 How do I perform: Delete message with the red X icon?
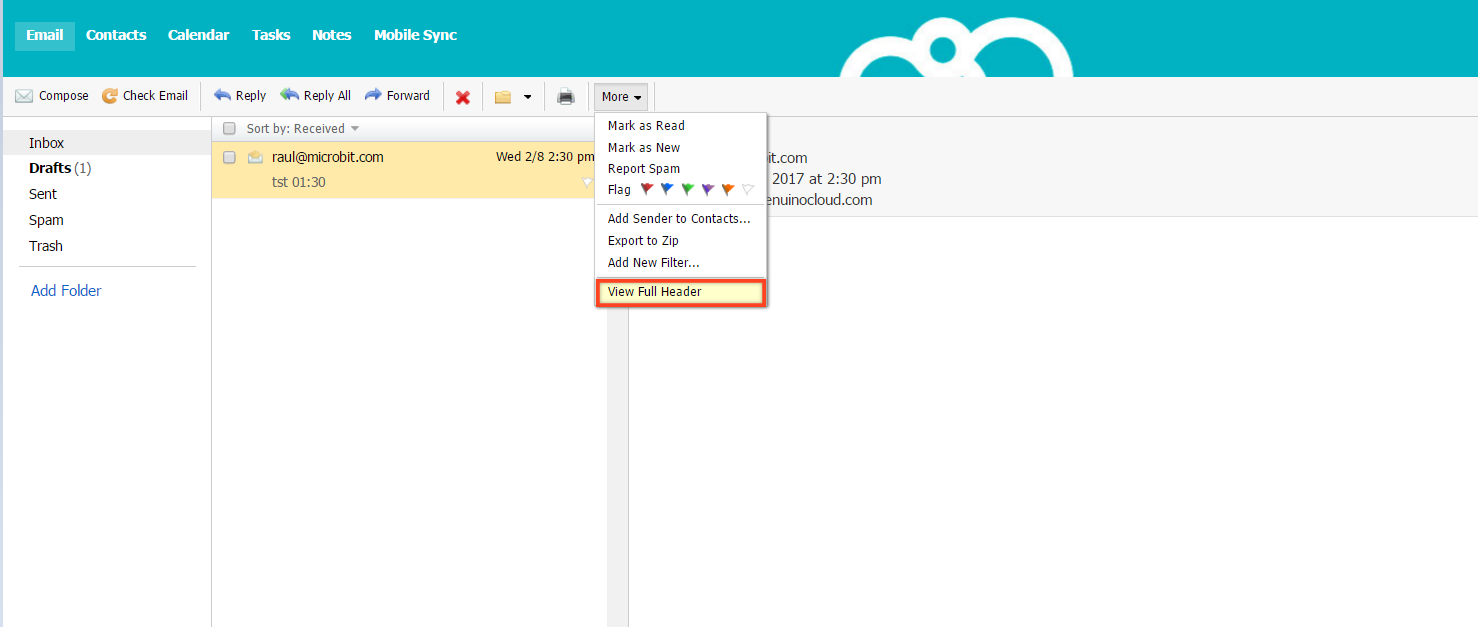coord(463,97)
